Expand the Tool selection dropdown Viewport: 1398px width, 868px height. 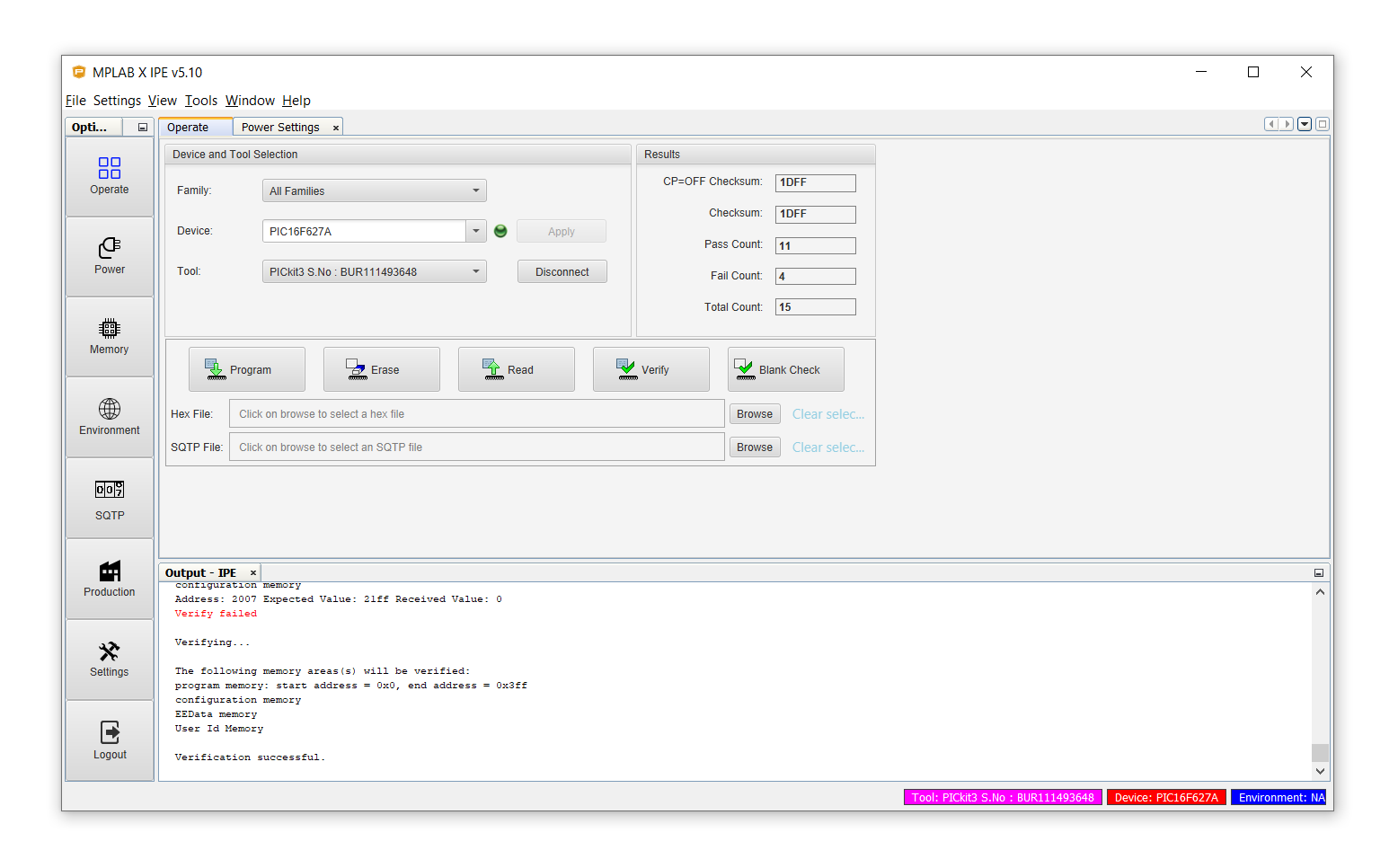[x=475, y=271]
